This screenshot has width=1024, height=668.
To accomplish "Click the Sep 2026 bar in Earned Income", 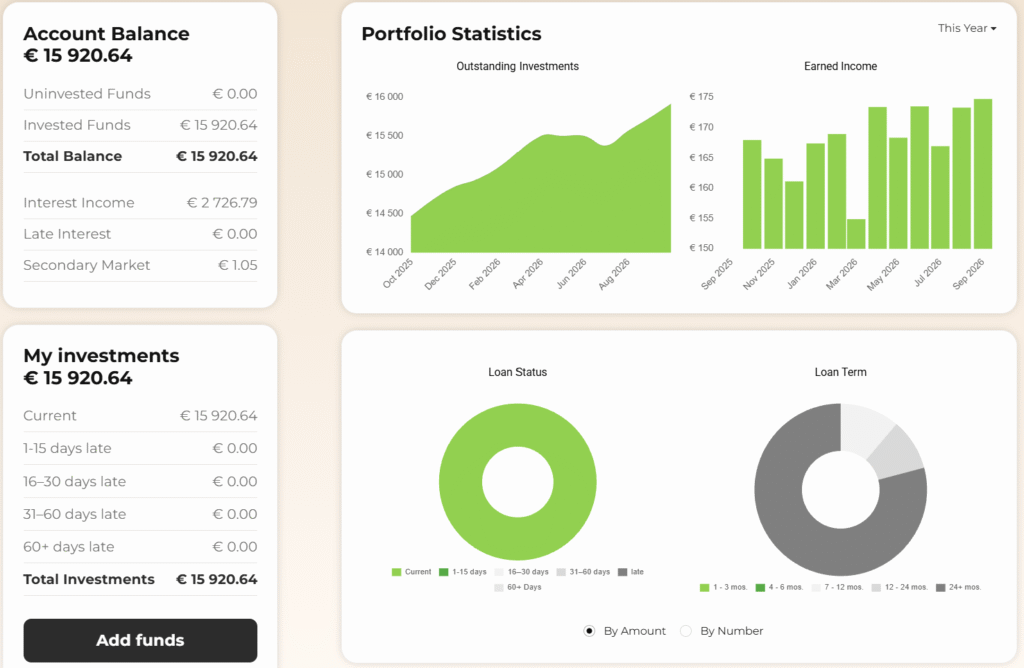I will click(983, 174).
